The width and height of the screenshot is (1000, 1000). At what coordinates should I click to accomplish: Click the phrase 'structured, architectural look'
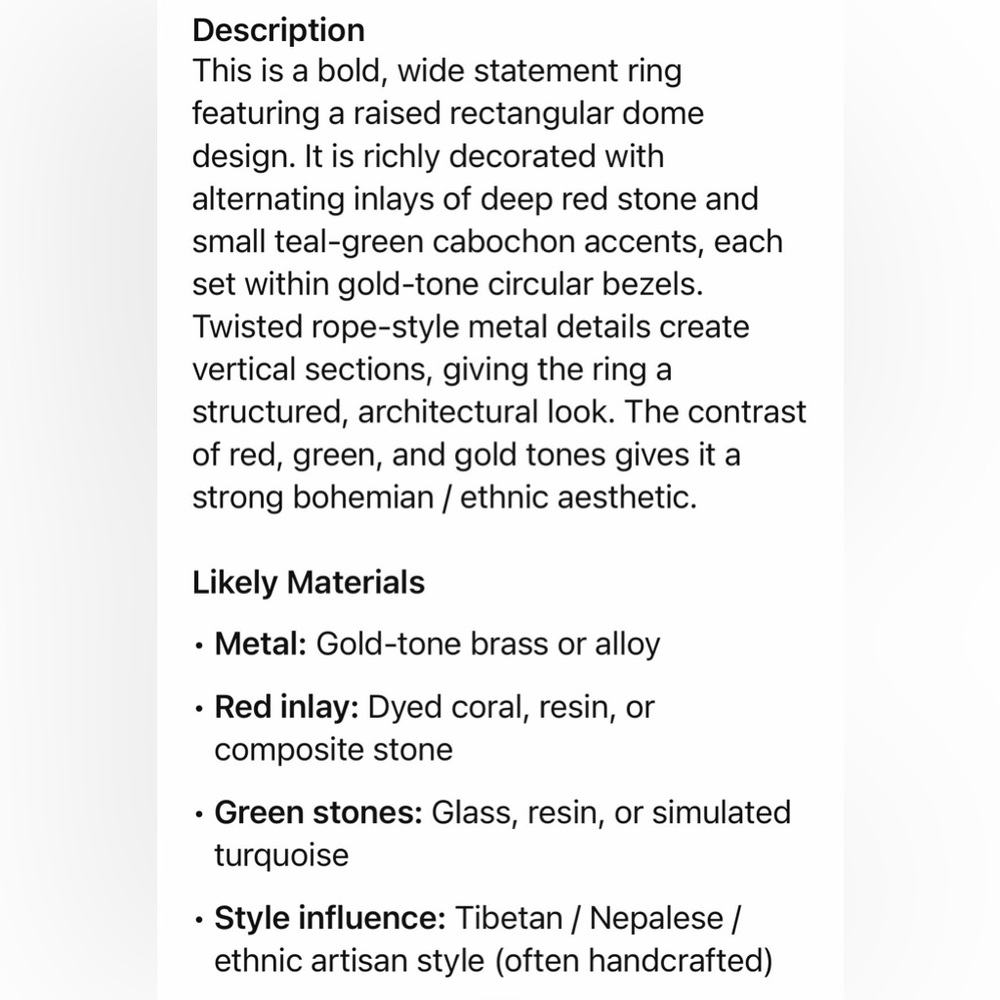401,413
